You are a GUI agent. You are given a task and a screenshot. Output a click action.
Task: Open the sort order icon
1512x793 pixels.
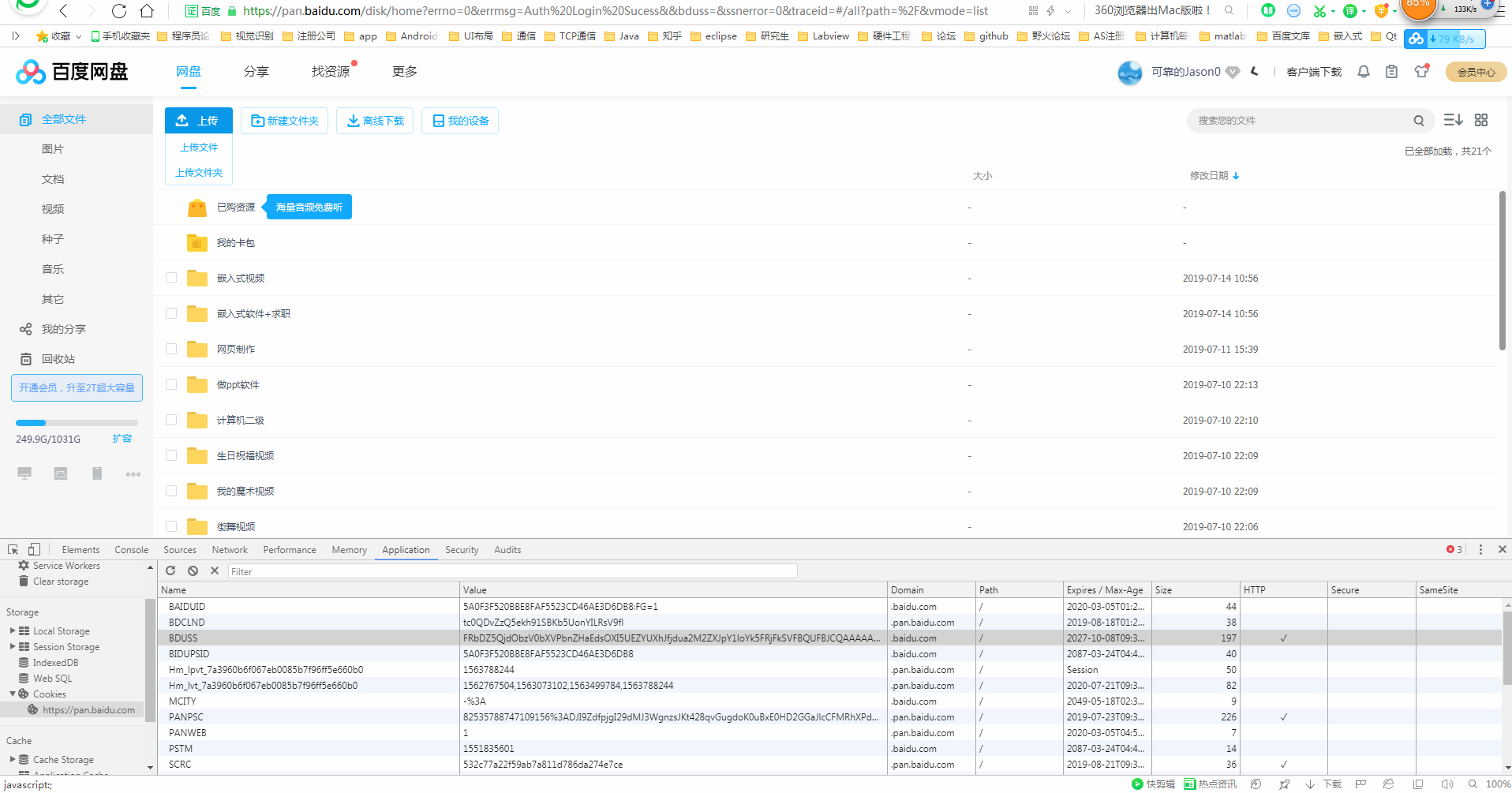click(1453, 120)
